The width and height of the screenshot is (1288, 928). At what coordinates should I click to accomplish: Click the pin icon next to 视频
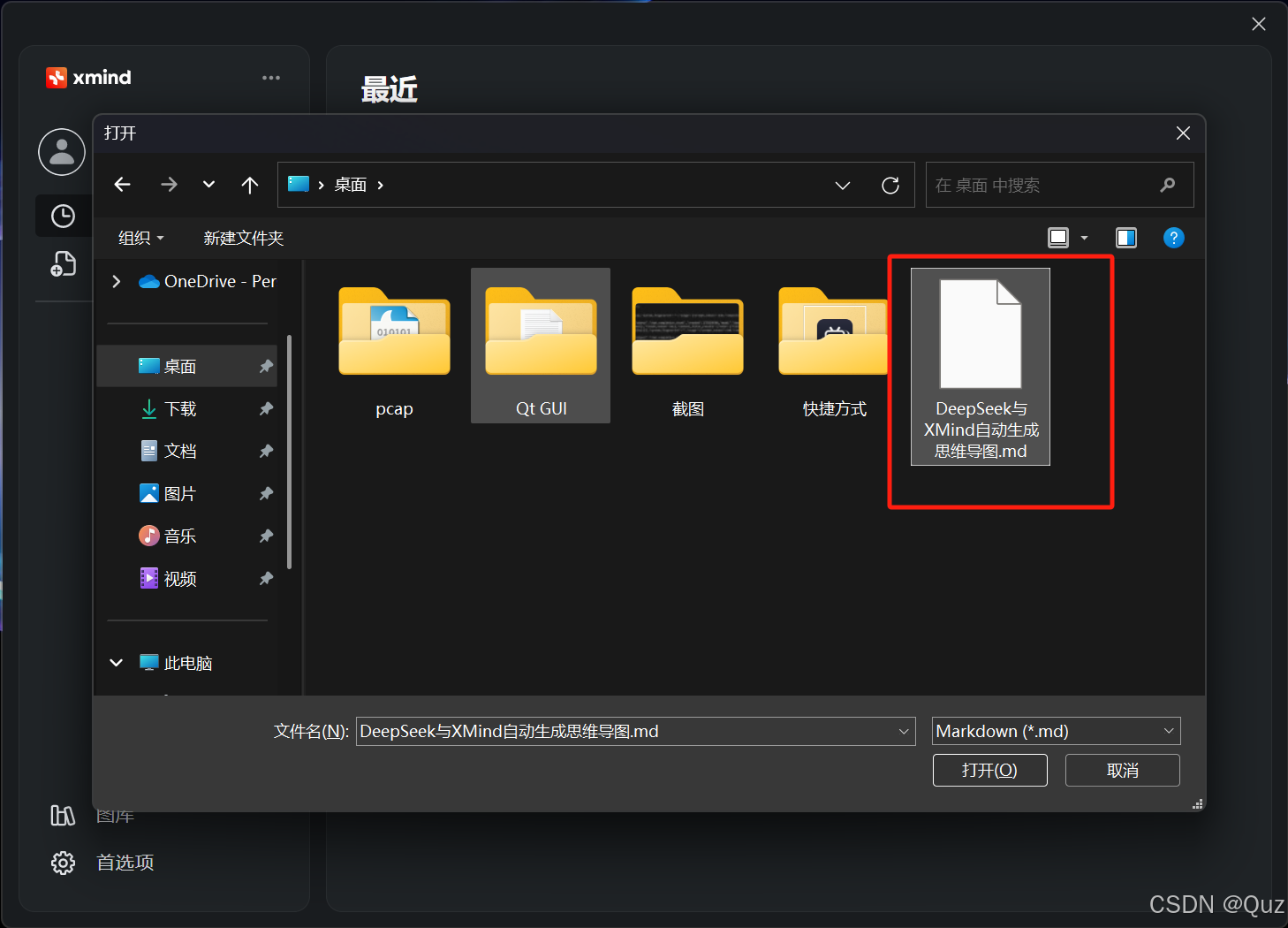[x=266, y=578]
